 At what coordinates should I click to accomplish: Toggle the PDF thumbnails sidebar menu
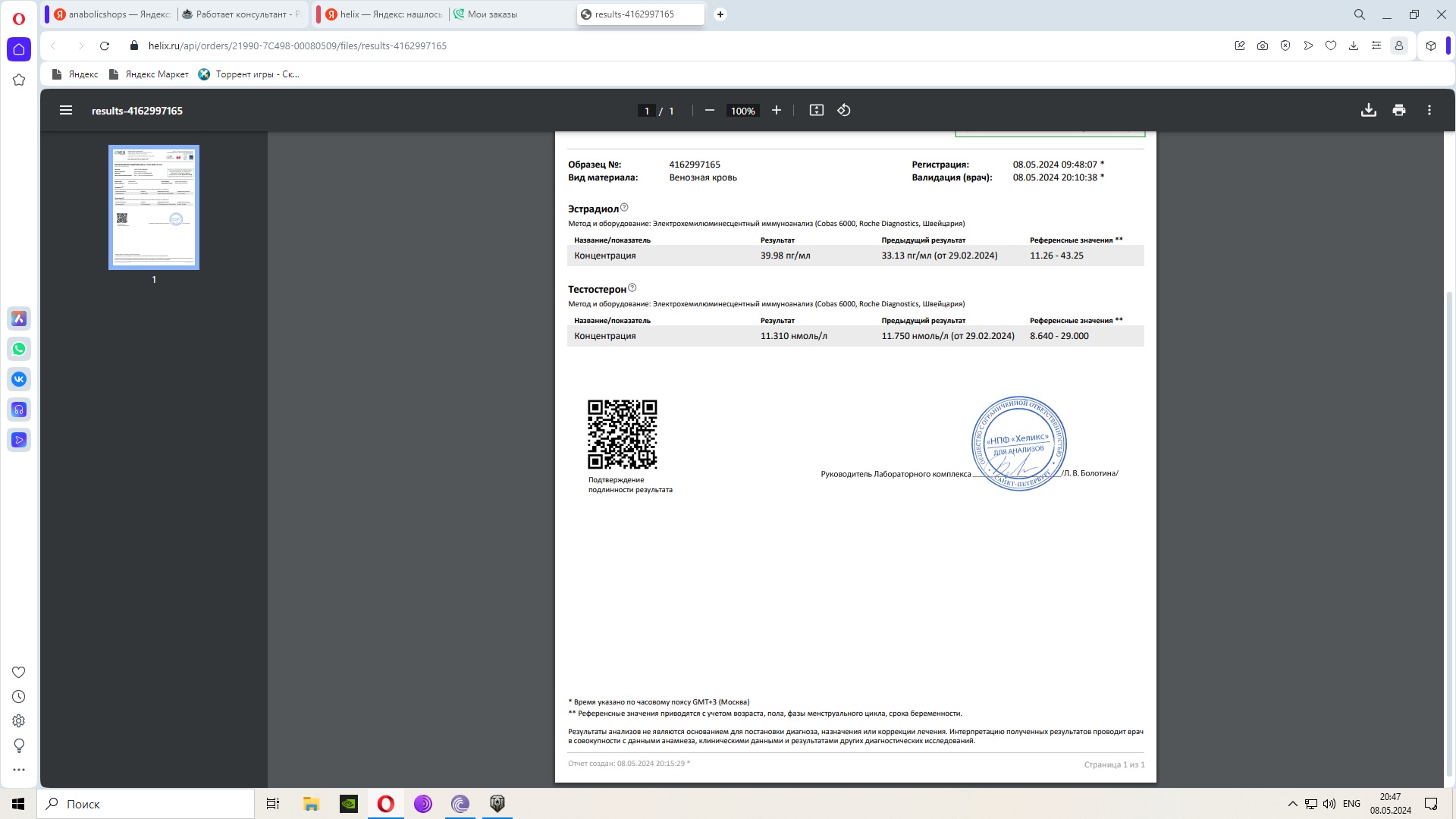click(x=66, y=111)
